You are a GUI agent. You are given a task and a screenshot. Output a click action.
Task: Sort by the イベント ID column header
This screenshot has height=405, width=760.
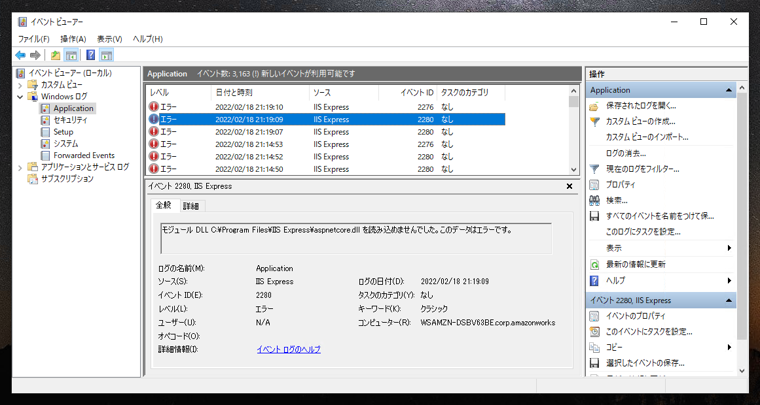pyautogui.click(x=408, y=93)
